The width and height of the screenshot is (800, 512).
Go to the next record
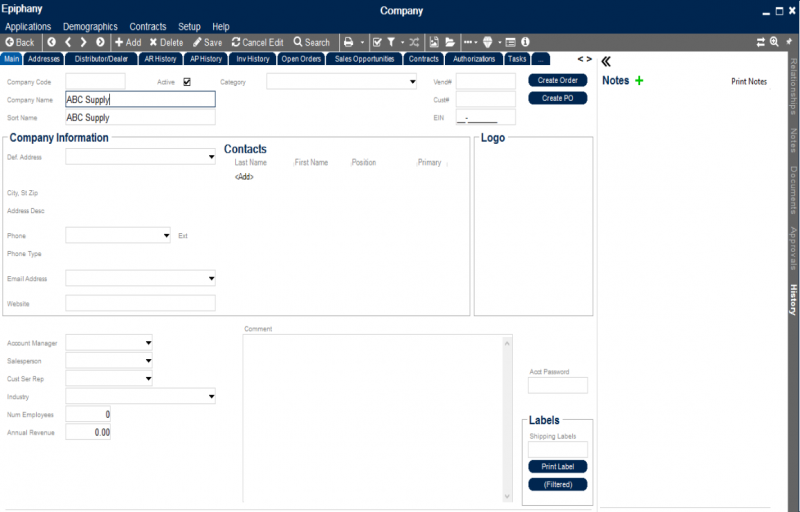[84, 42]
